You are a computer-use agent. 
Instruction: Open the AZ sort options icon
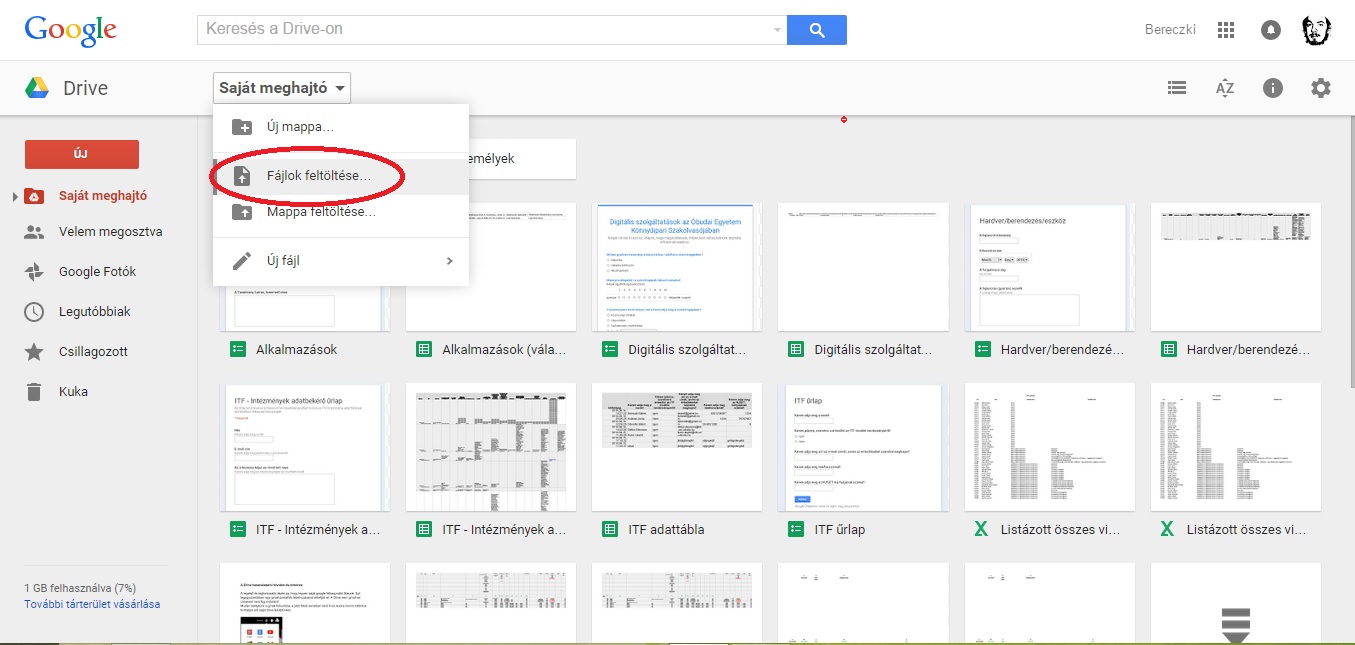click(1225, 88)
